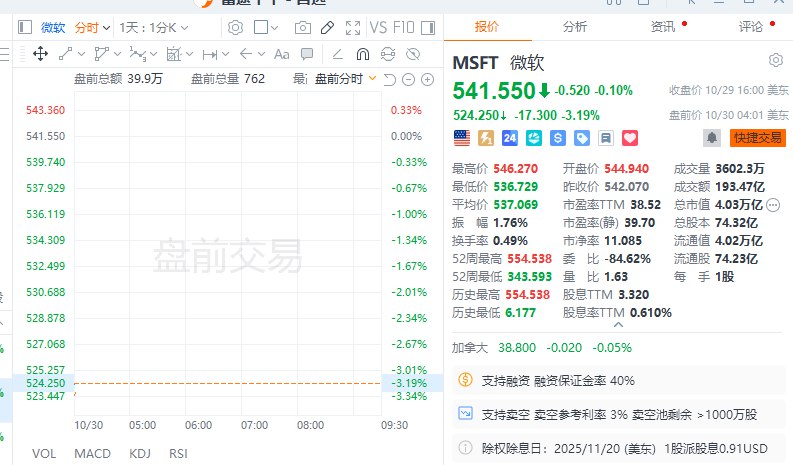Screen dimensions: 793x465
Task: Select the move crosshair tool
Action: (40, 54)
